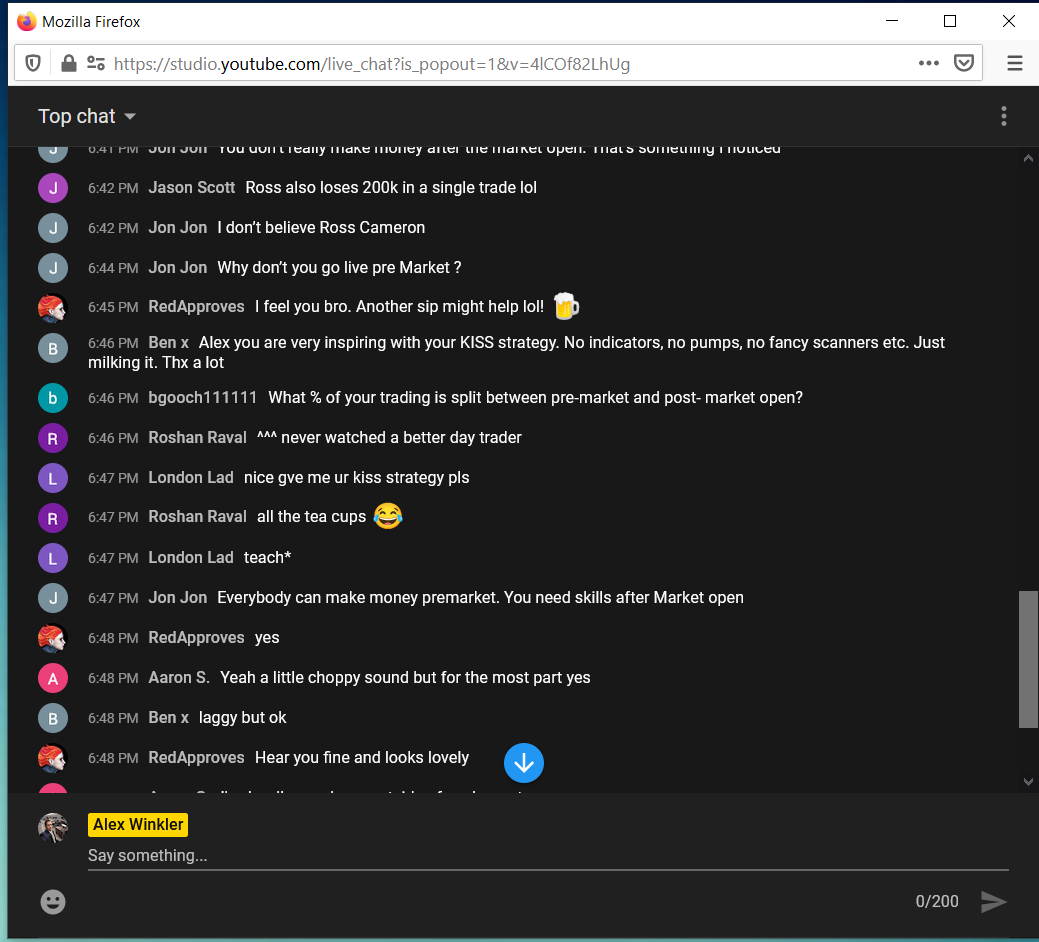The image size is (1039, 942).
Task: Click RedApproves' avatar thumbnail
Action: coord(53,307)
